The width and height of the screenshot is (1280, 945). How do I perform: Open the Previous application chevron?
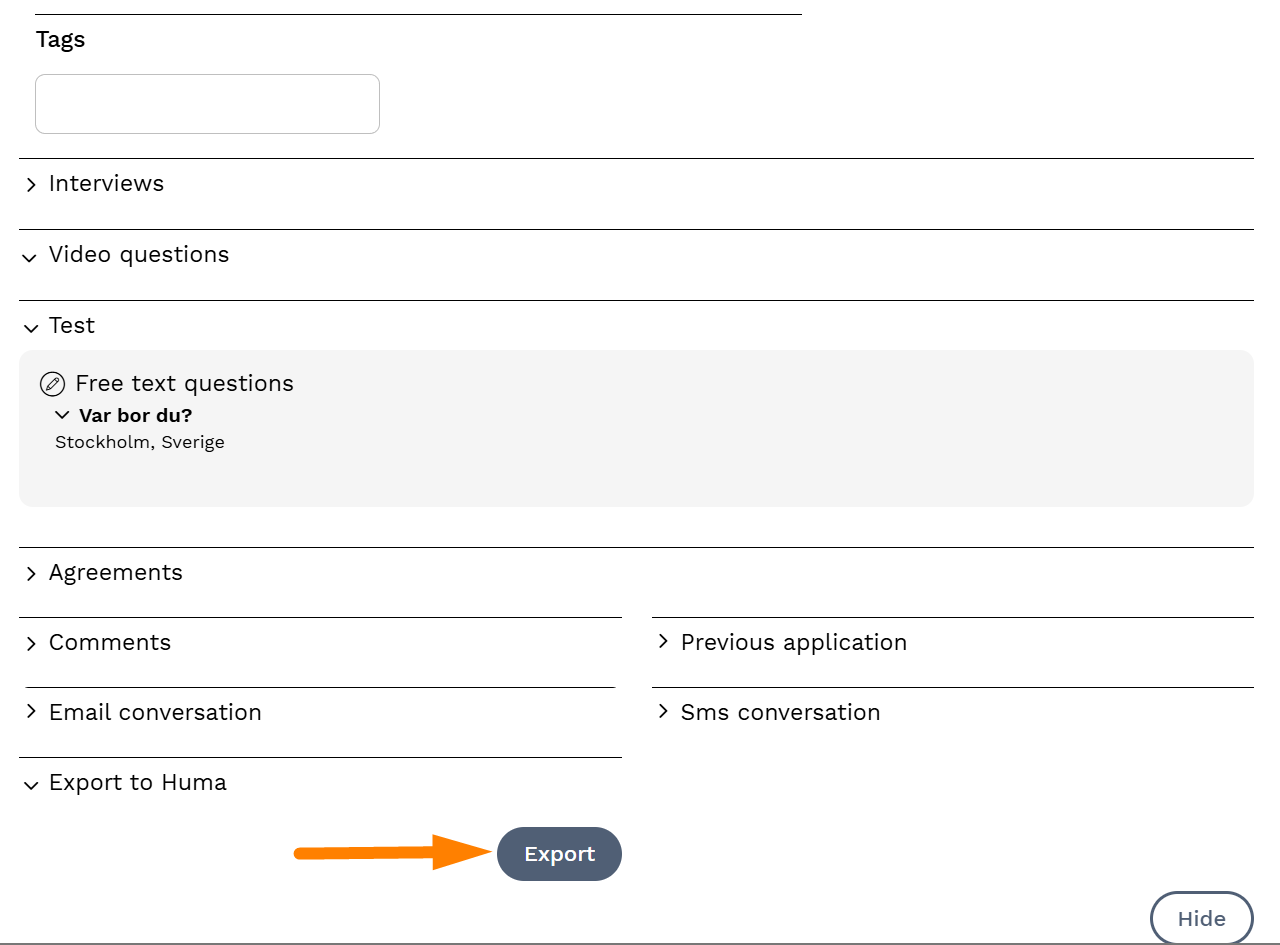[x=663, y=642]
